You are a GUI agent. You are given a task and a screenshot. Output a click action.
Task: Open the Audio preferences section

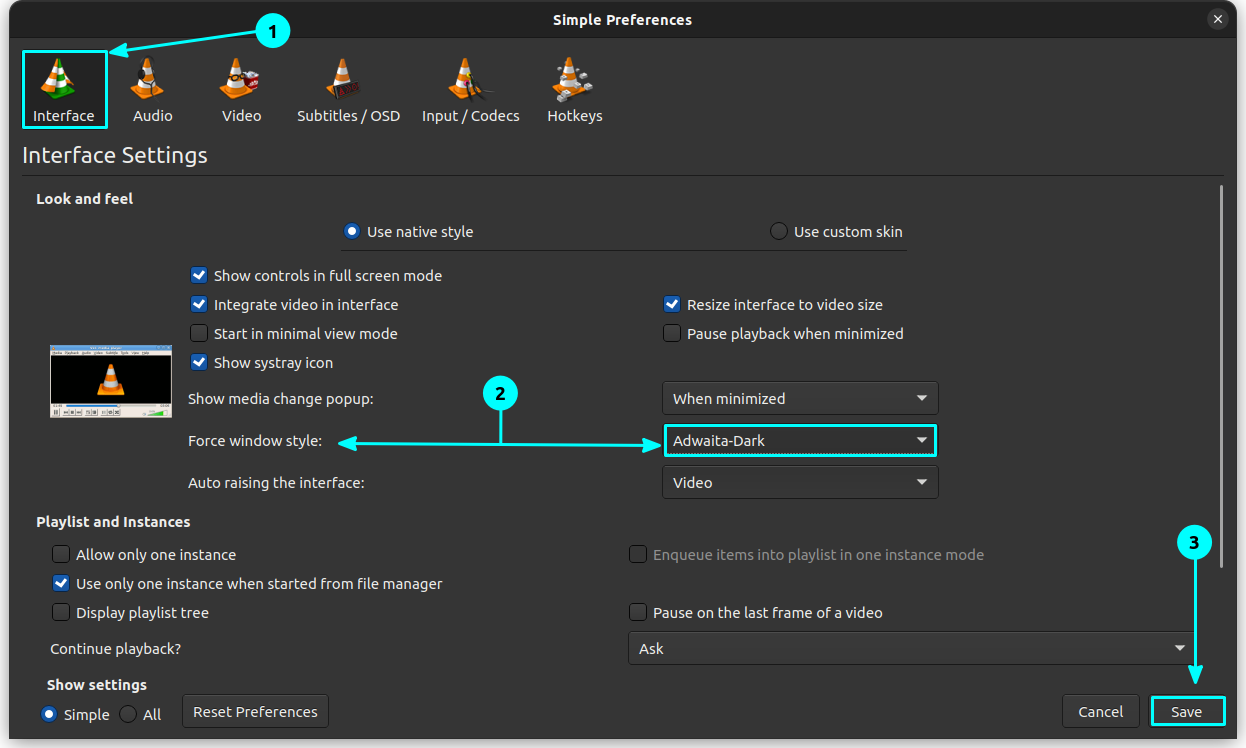[x=151, y=88]
